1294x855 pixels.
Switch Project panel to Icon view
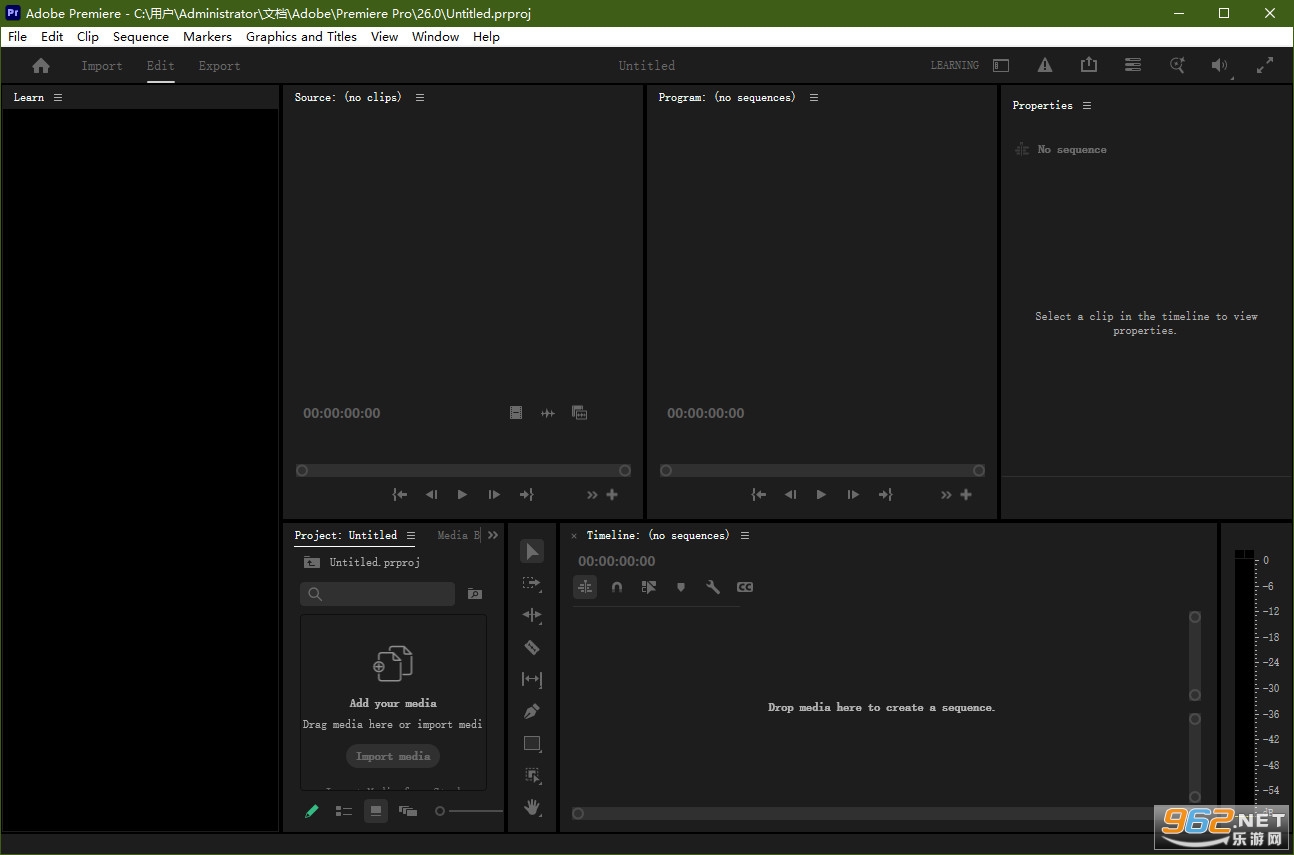(376, 811)
